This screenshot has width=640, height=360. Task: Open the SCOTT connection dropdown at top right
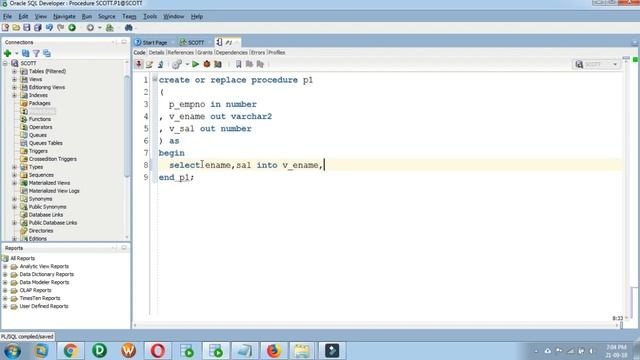tap(597, 64)
